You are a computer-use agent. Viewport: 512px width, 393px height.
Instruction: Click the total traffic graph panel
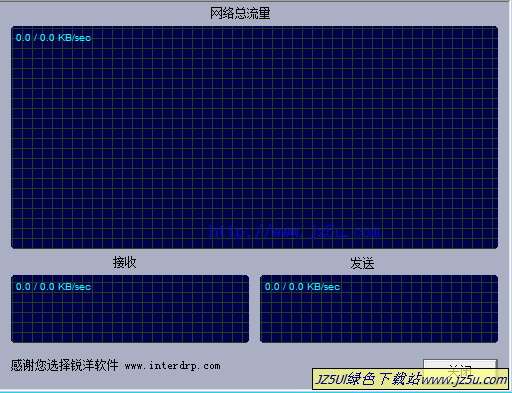[x=254, y=137]
